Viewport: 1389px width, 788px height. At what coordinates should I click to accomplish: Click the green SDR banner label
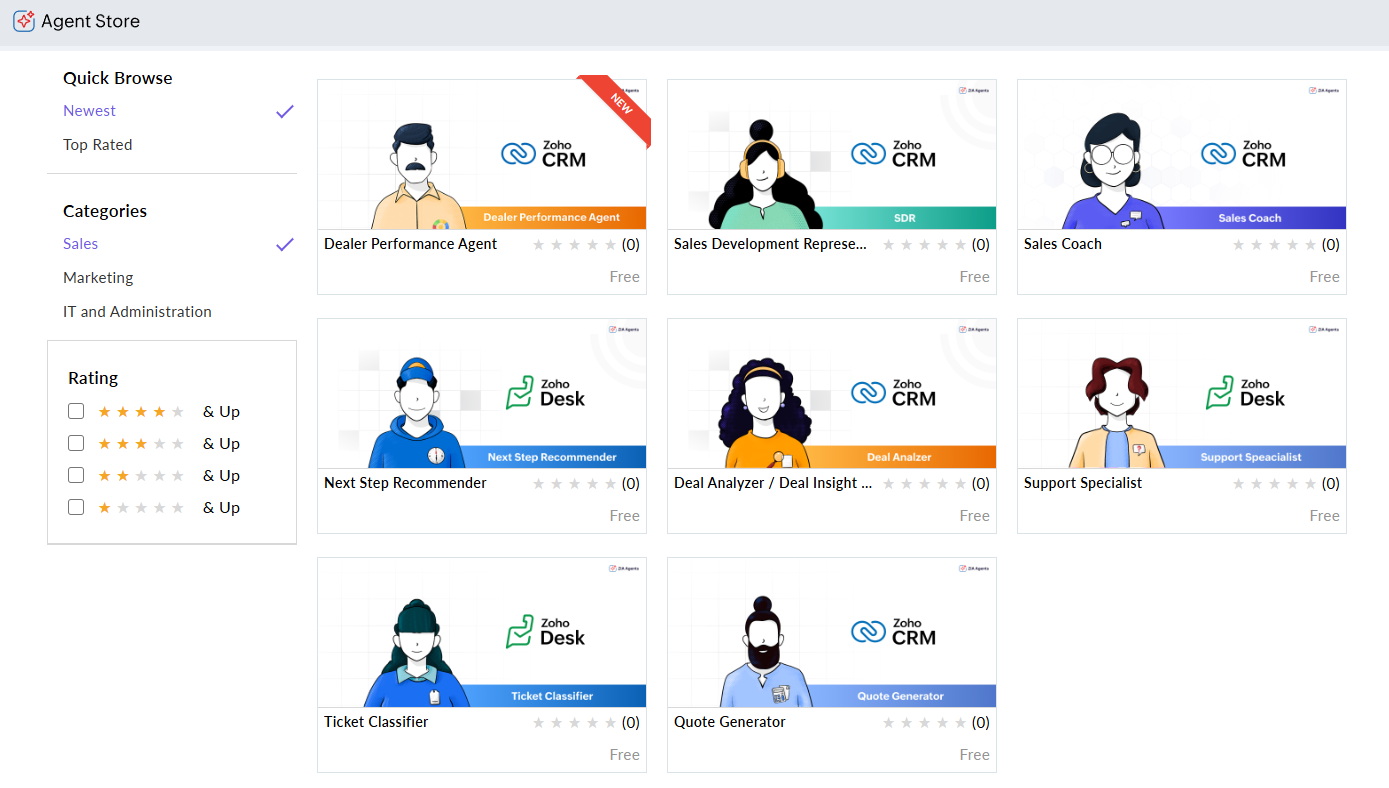(904, 217)
